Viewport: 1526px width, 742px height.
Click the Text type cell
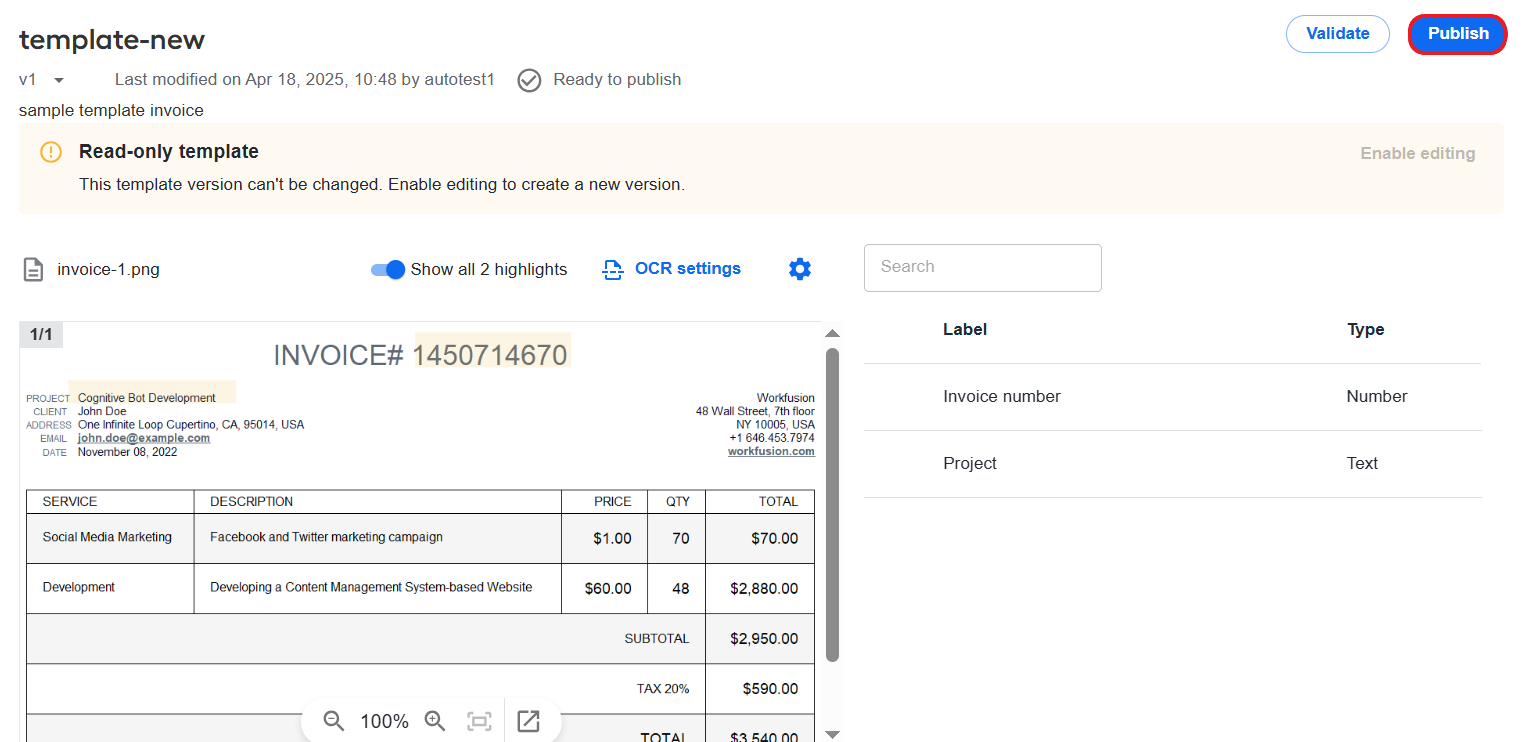click(1362, 464)
